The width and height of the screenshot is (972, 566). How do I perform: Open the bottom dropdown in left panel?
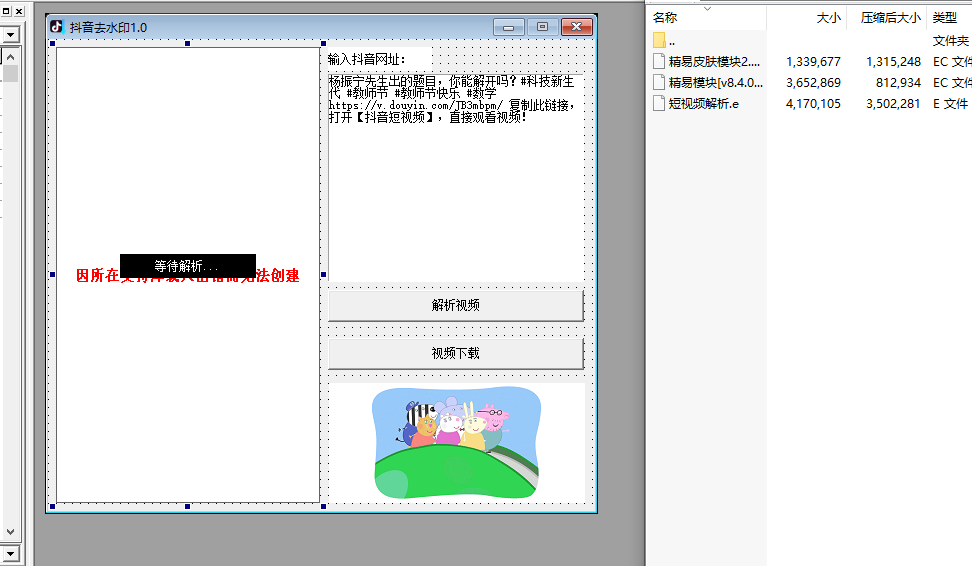[x=10, y=553]
